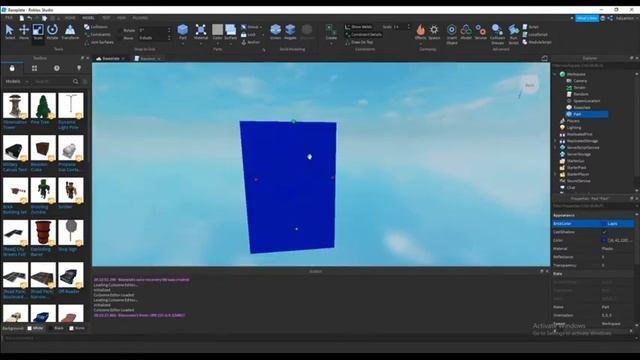Toggle Draw On Top option

click(x=359, y=42)
